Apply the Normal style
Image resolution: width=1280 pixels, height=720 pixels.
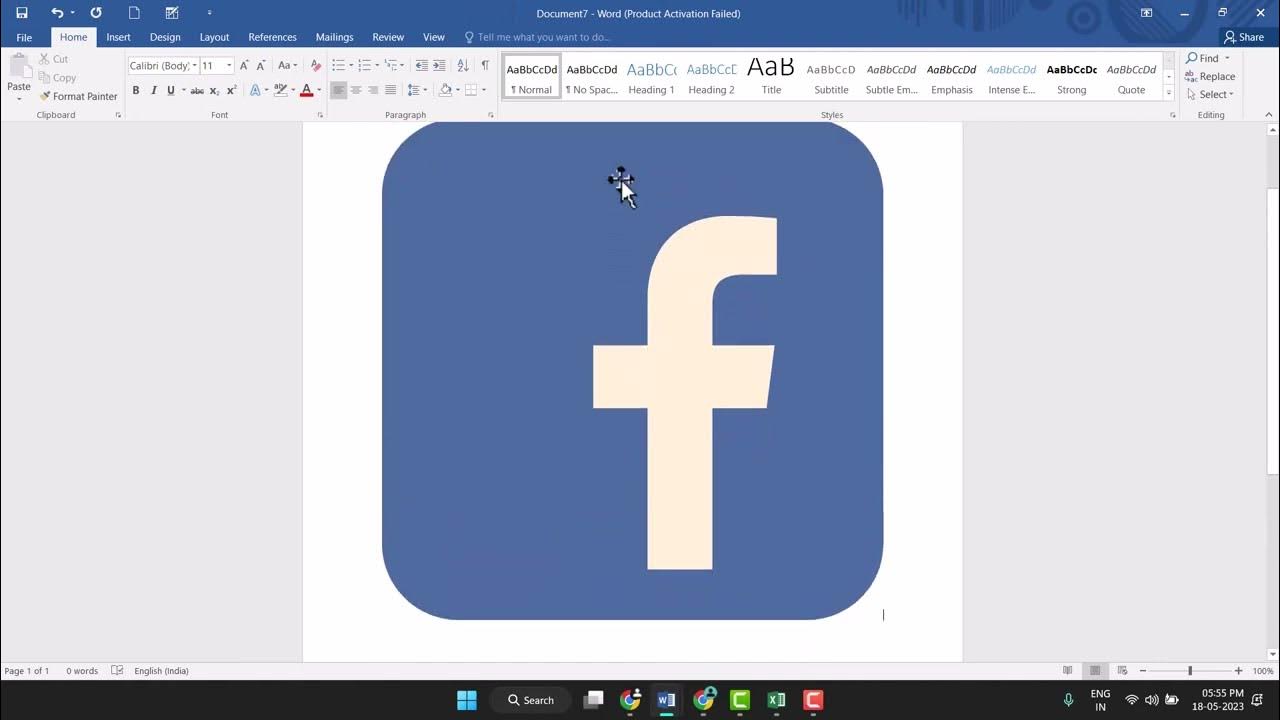pos(531,78)
